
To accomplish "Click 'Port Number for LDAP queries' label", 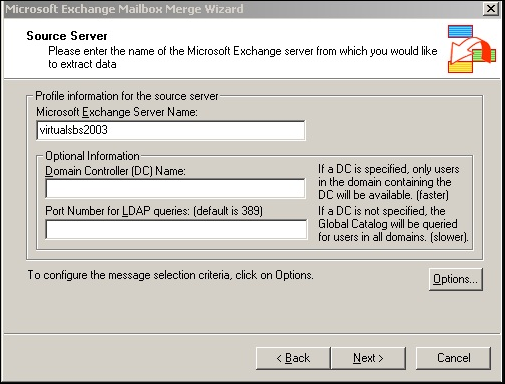I will pos(154,211).
